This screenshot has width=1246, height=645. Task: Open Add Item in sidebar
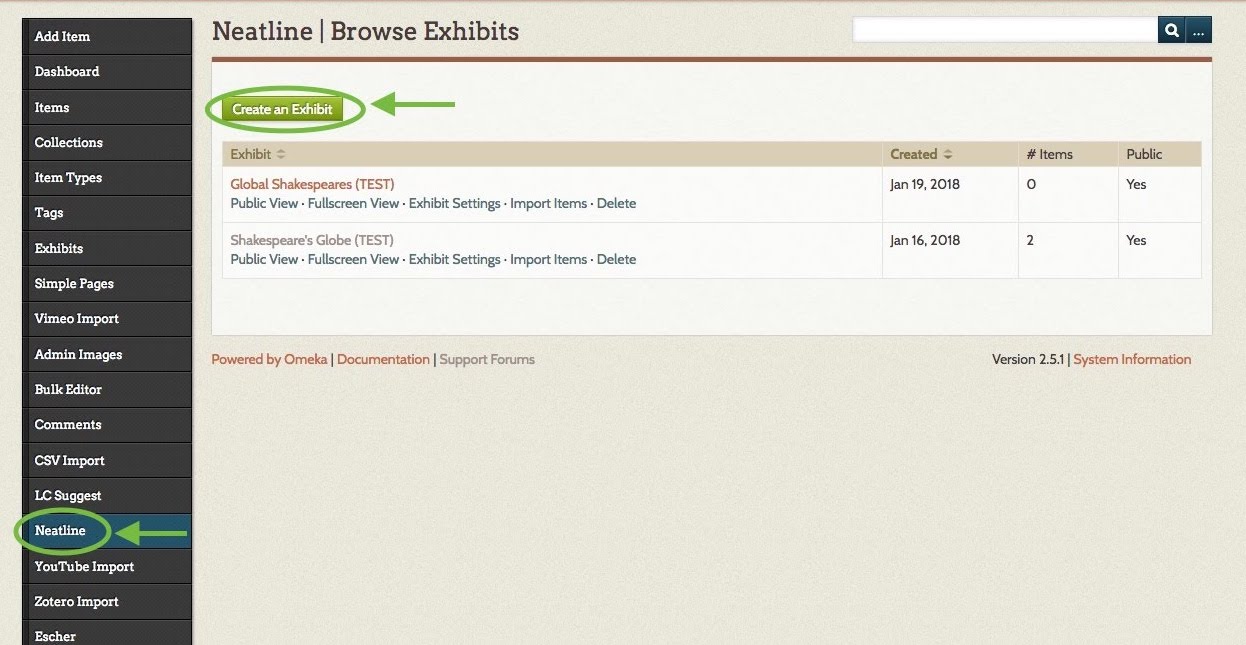tap(107, 36)
